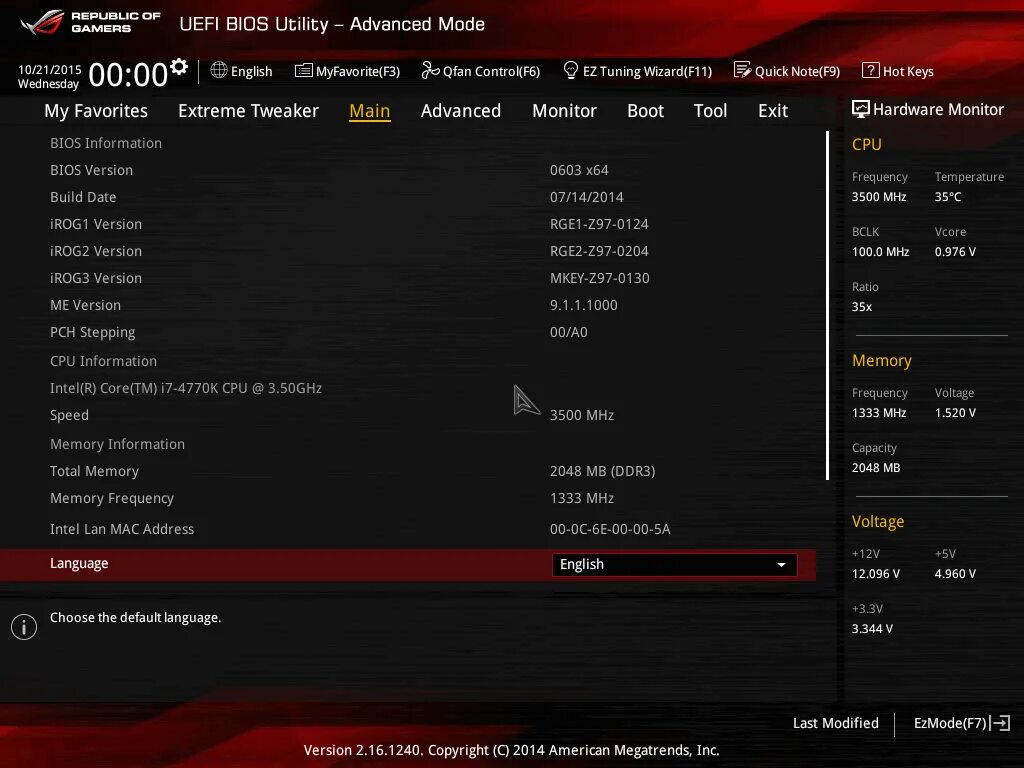This screenshot has width=1024, height=768.
Task: Click ME Version label
Action: (x=86, y=305)
